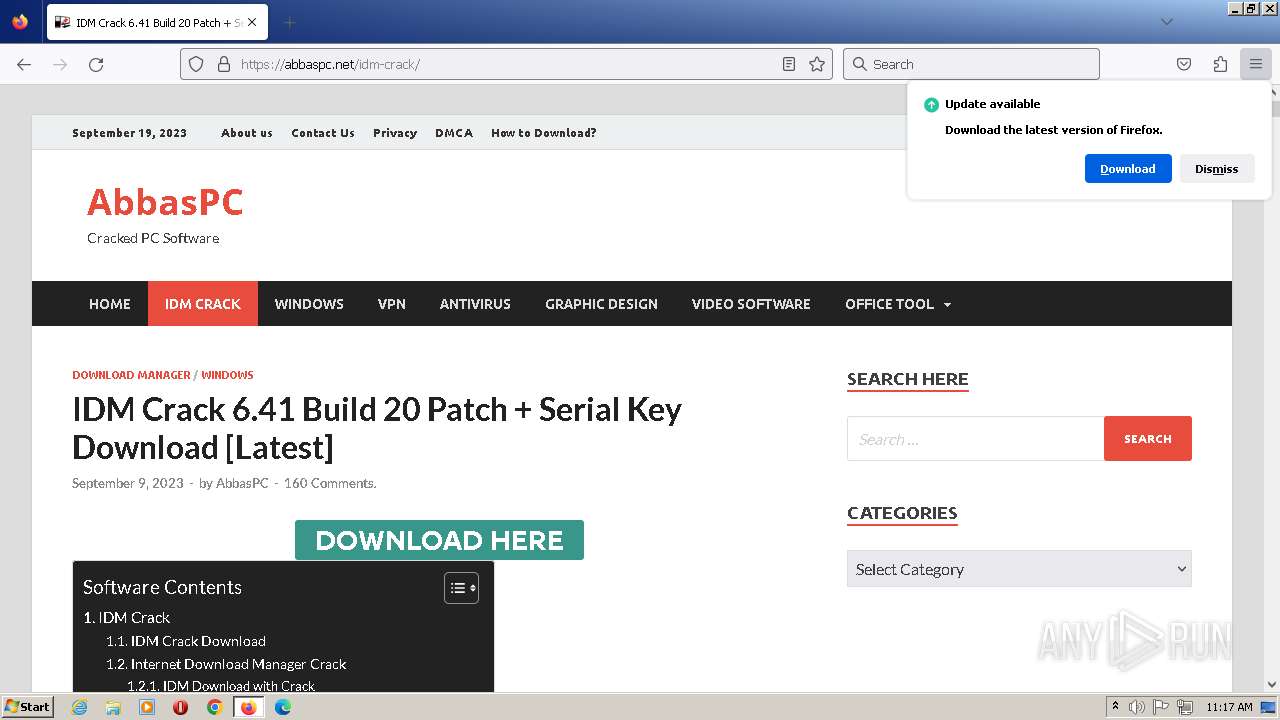Open the September 9, 2023 date link
The width and height of the screenshot is (1280, 720).
coord(128,483)
